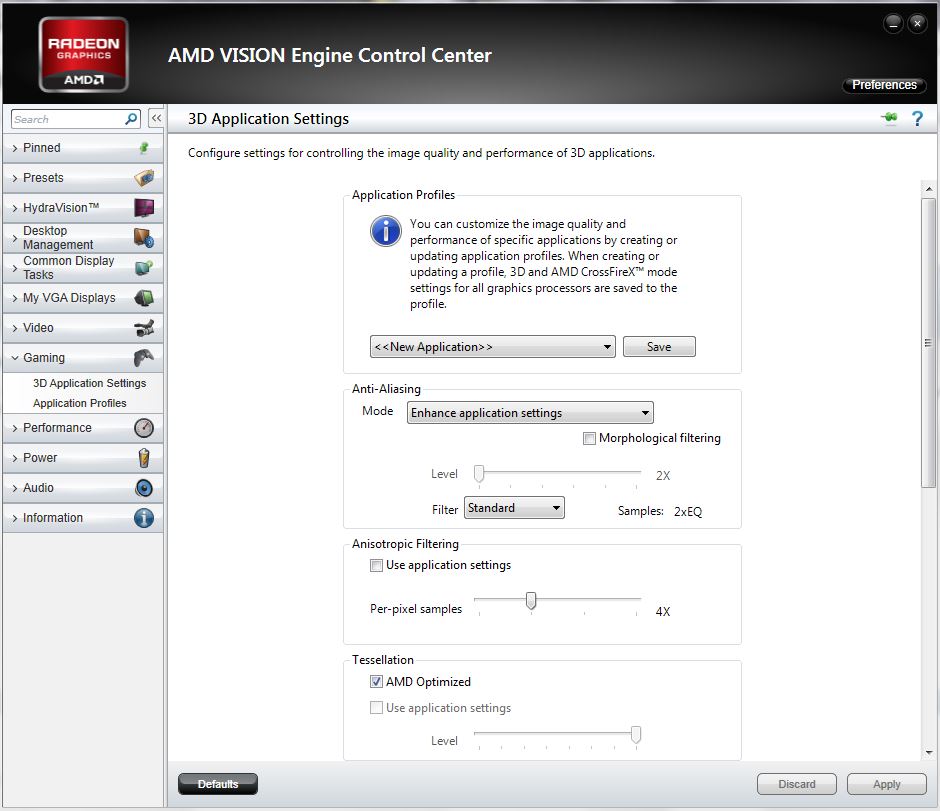Check Use application settings under Anisotropic Filtering
Image resolution: width=940 pixels, height=811 pixels.
coord(376,565)
